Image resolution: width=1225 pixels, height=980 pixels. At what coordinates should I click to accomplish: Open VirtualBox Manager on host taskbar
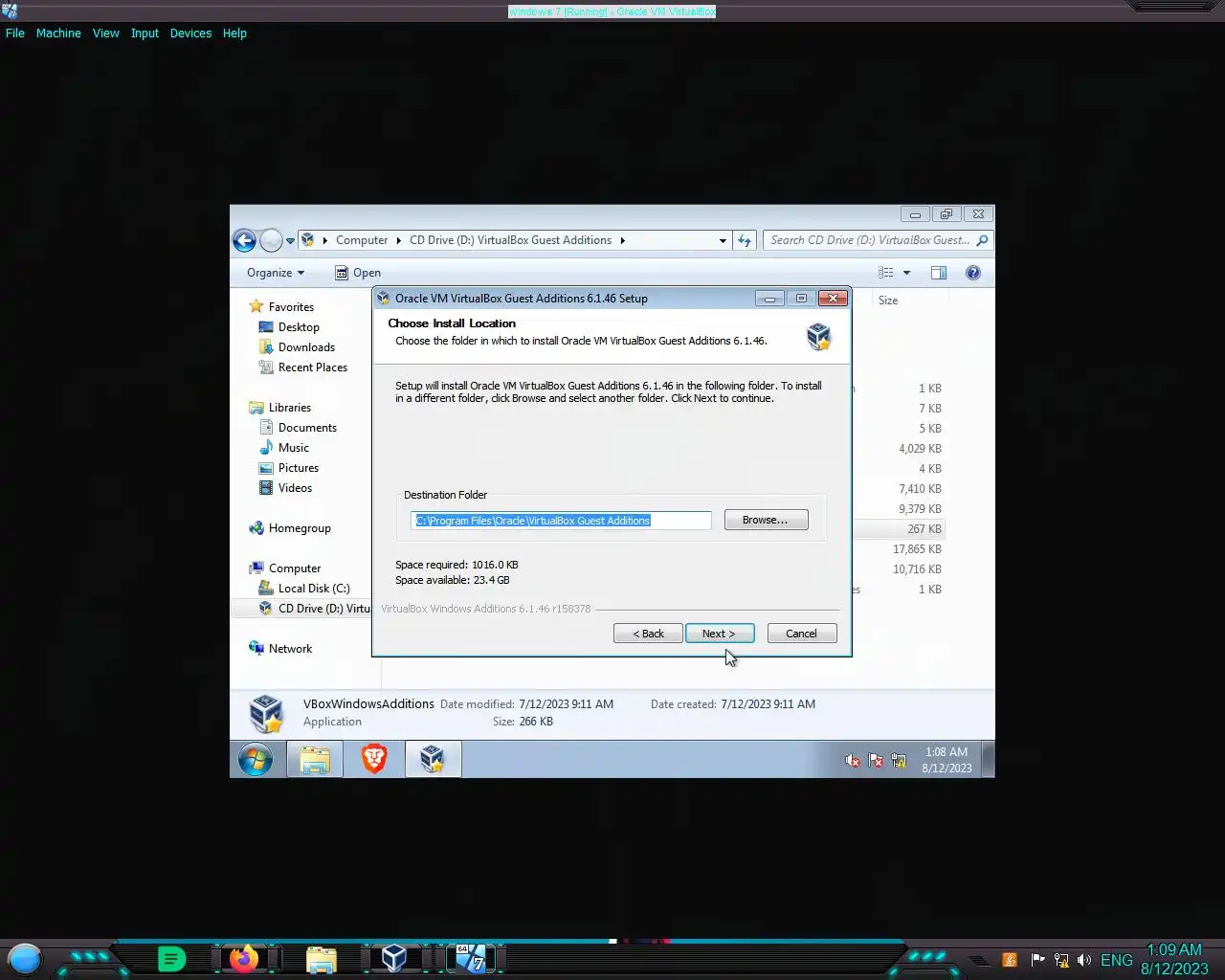(394, 958)
